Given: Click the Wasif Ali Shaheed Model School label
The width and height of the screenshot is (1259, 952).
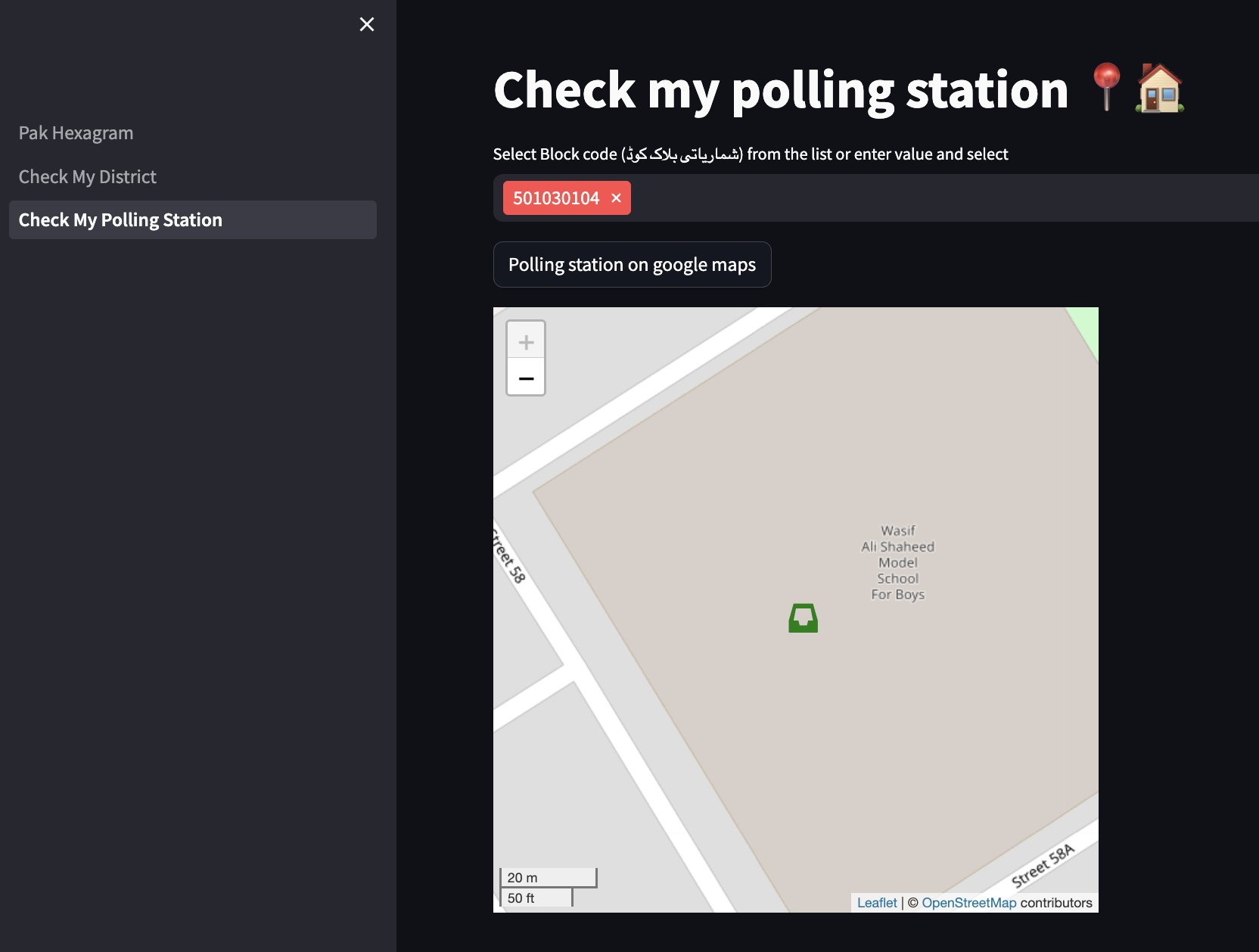Looking at the screenshot, I should tap(898, 562).
